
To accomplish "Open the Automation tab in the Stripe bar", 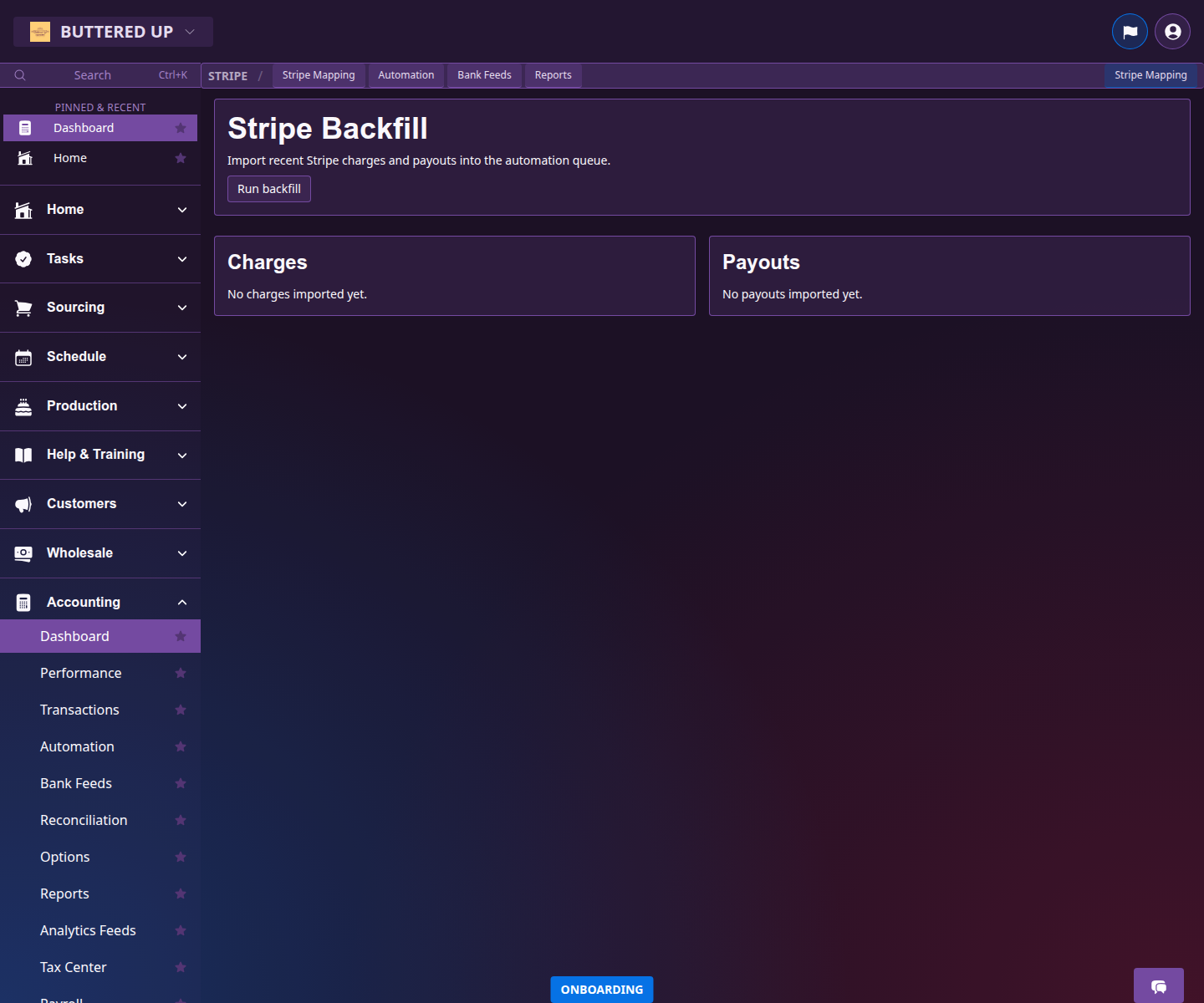I will click(x=406, y=75).
